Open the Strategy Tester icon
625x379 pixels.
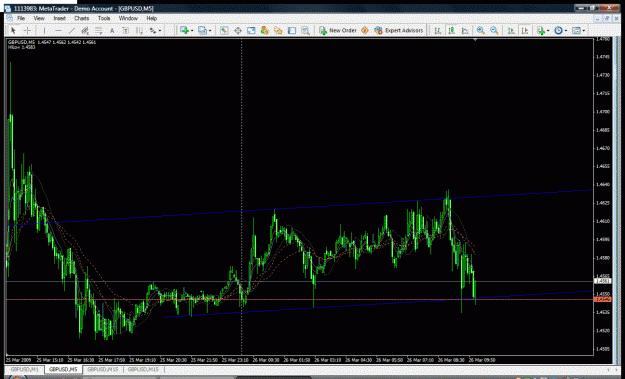pyautogui.click(x=306, y=30)
